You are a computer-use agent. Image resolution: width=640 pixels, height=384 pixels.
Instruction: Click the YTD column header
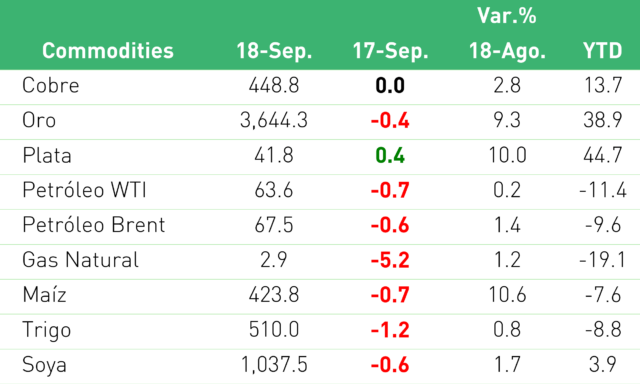pyautogui.click(x=603, y=51)
